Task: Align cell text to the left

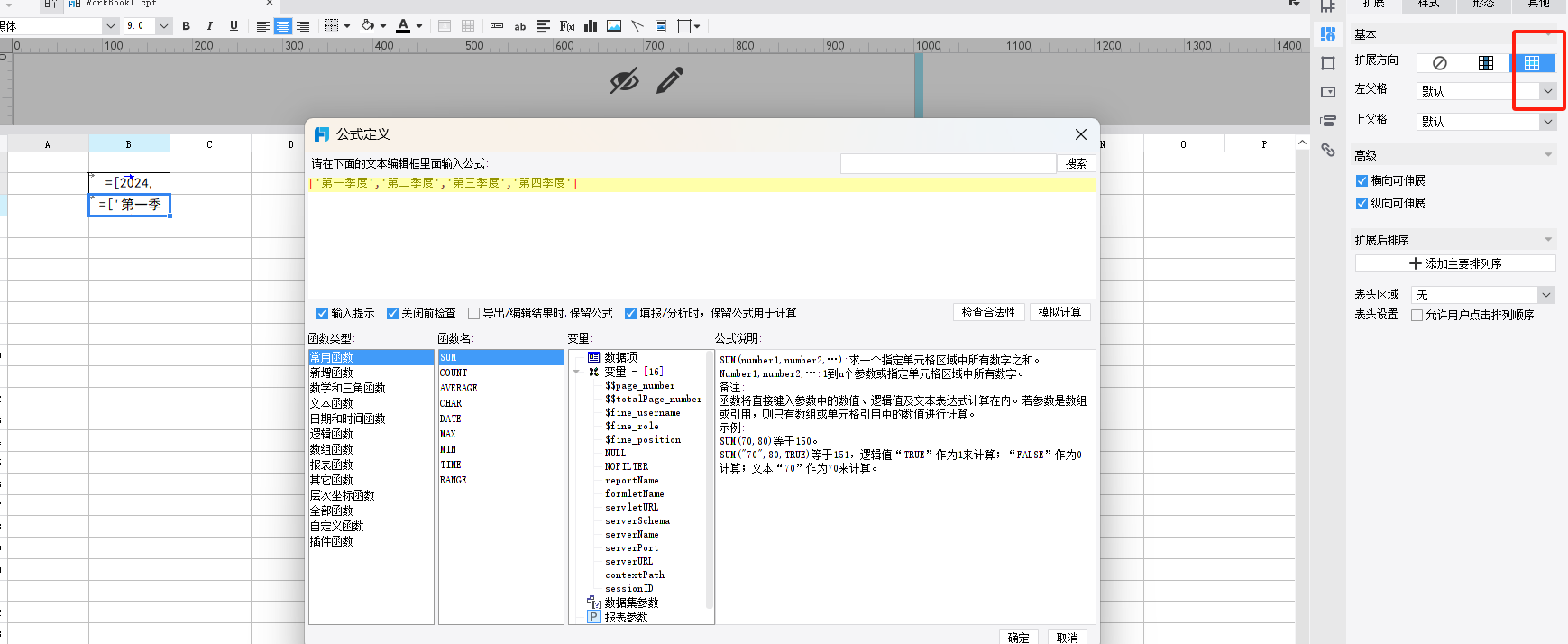Action: click(263, 26)
